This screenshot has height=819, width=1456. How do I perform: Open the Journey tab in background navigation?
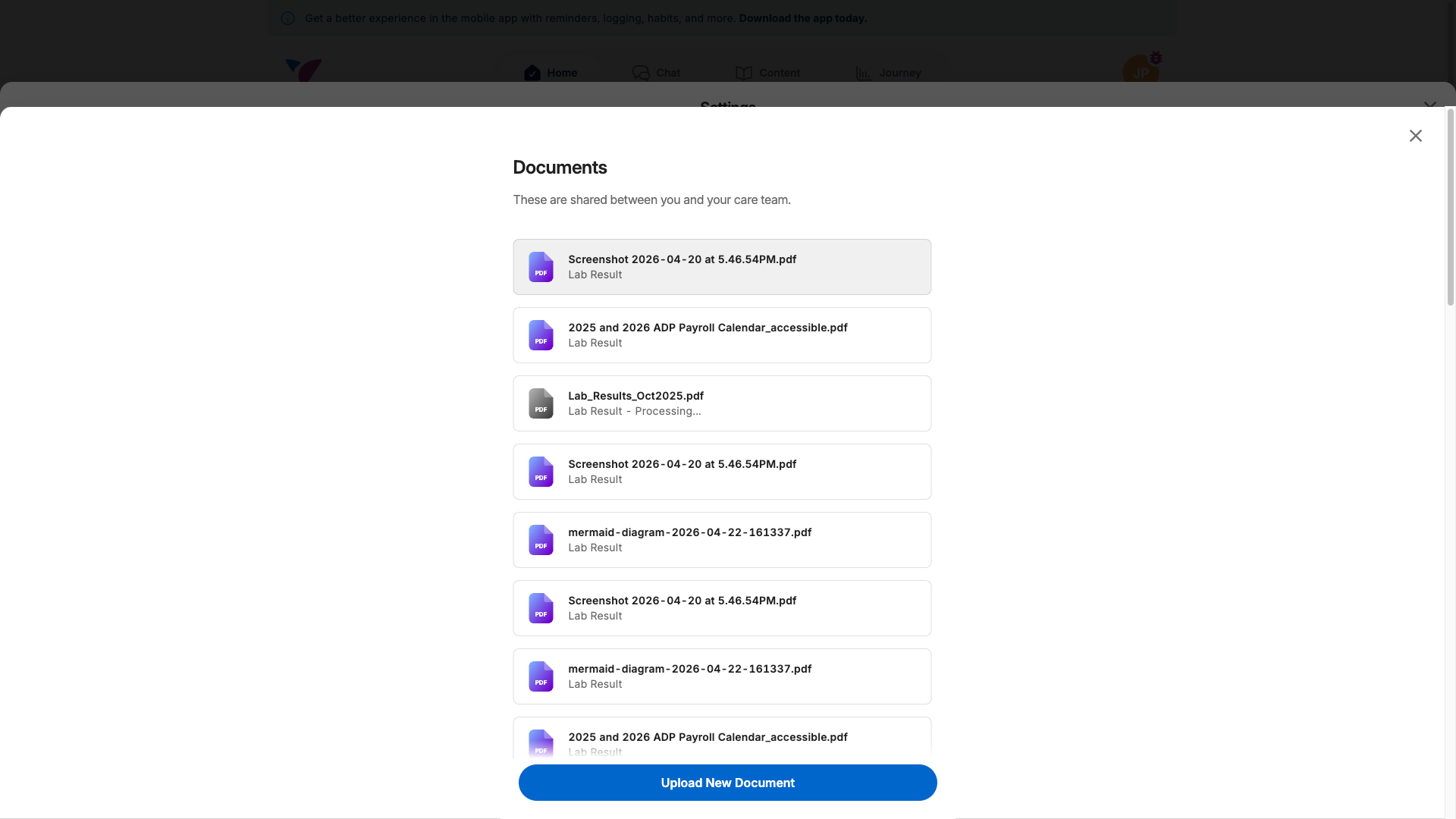coord(888,73)
